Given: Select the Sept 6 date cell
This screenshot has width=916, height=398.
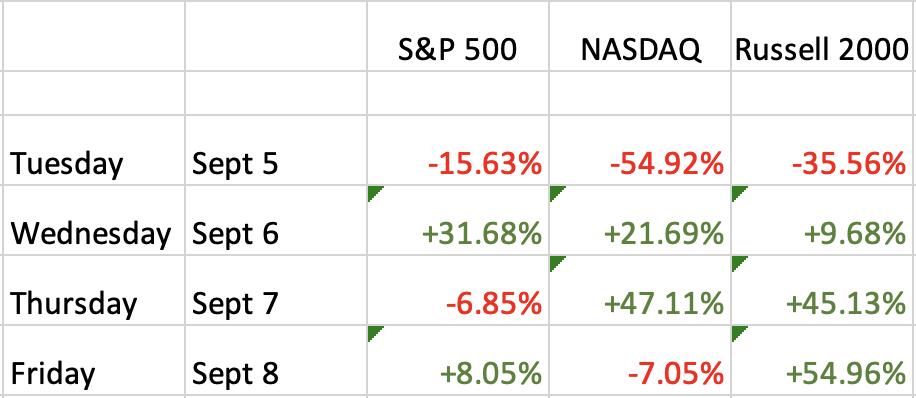Looking at the screenshot, I should pyautogui.click(x=276, y=220).
